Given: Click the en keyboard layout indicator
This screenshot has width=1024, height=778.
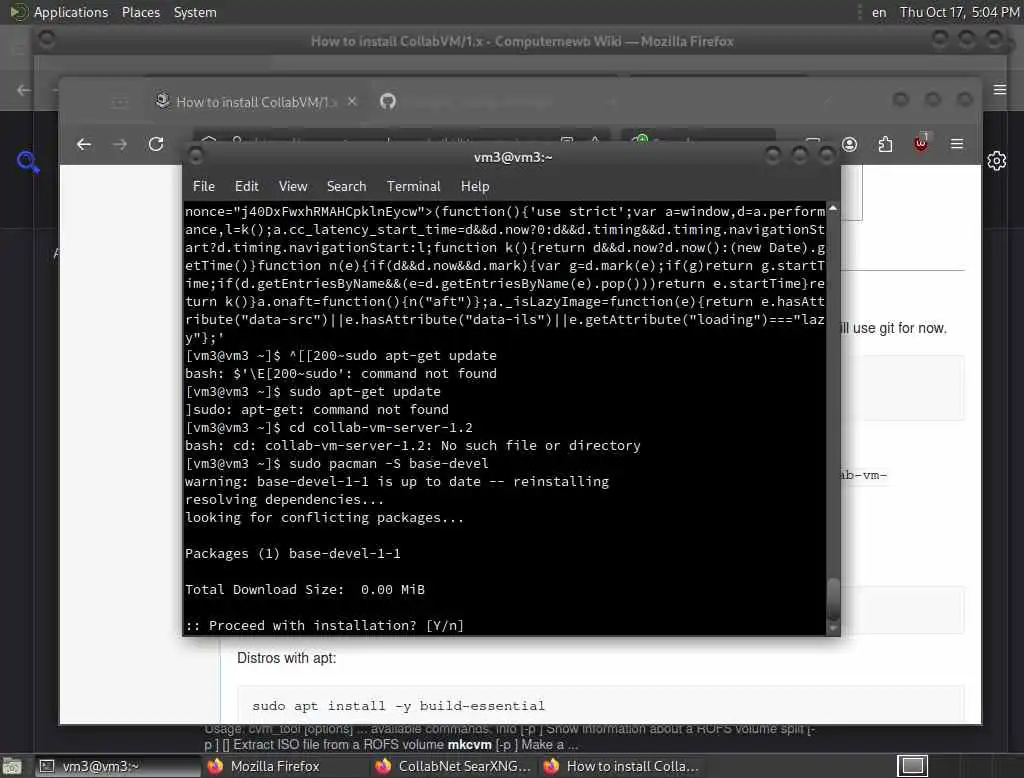Looking at the screenshot, I should point(879,12).
